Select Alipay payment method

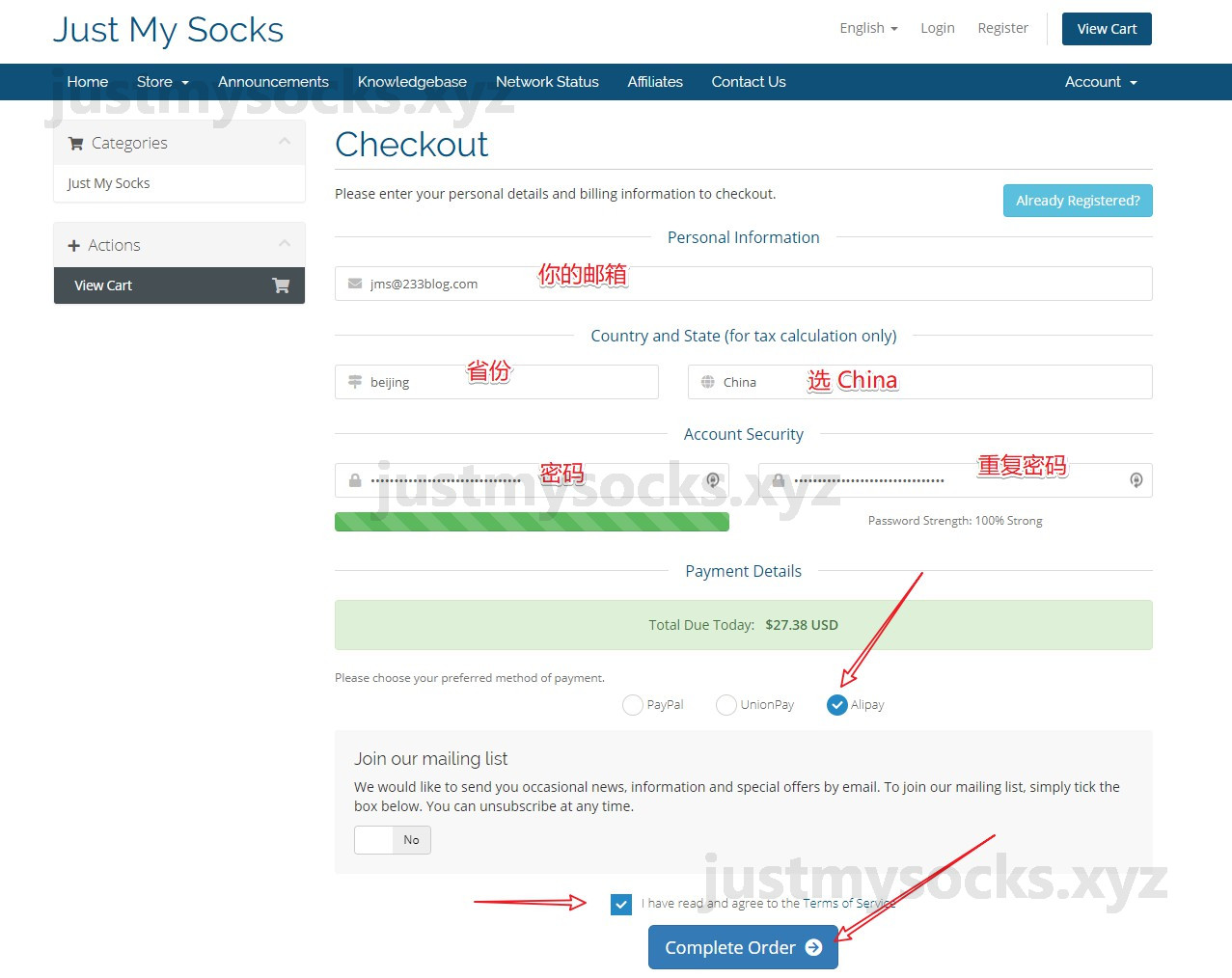(x=837, y=705)
